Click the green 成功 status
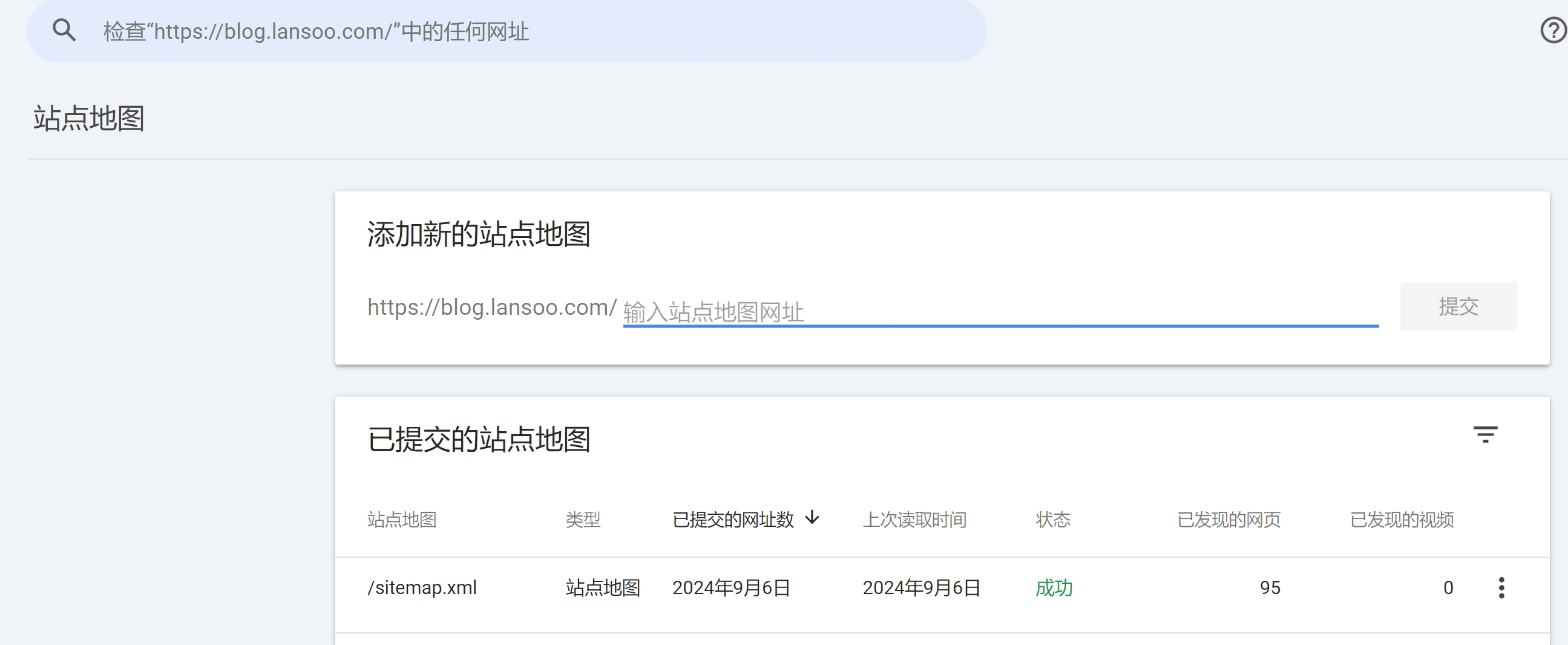 point(1054,587)
